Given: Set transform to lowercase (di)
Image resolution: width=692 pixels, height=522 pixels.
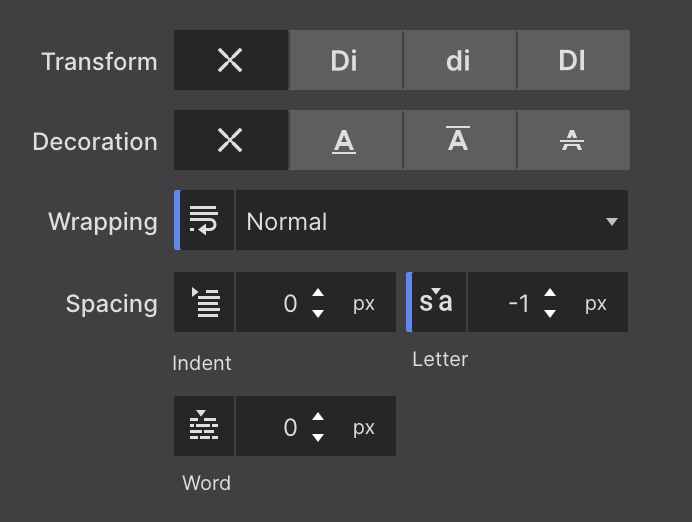Looking at the screenshot, I should click(459, 60).
